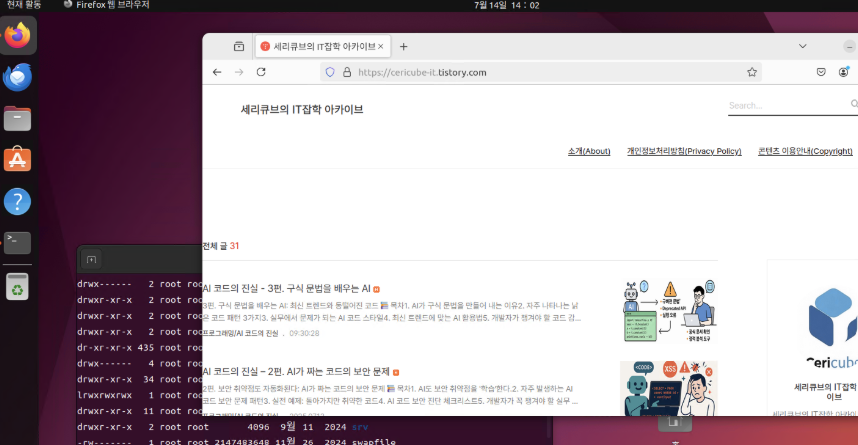Close the 세리큐브의 IT잡학 아카이브 tab
Image resolution: width=858 pixels, height=445 pixels.
[380, 47]
